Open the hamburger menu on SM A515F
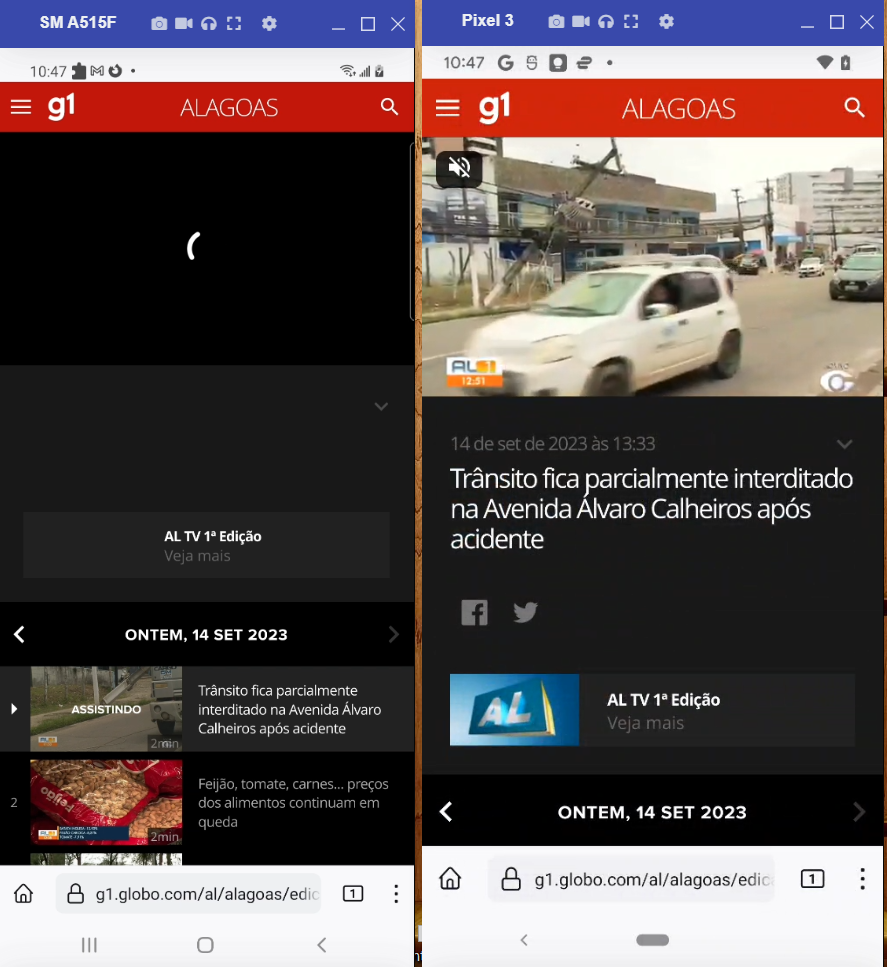887x967 pixels. (x=21, y=107)
